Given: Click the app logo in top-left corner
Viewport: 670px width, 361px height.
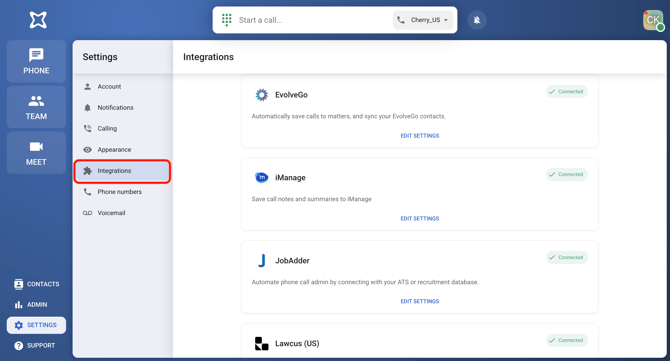Looking at the screenshot, I should (38, 20).
